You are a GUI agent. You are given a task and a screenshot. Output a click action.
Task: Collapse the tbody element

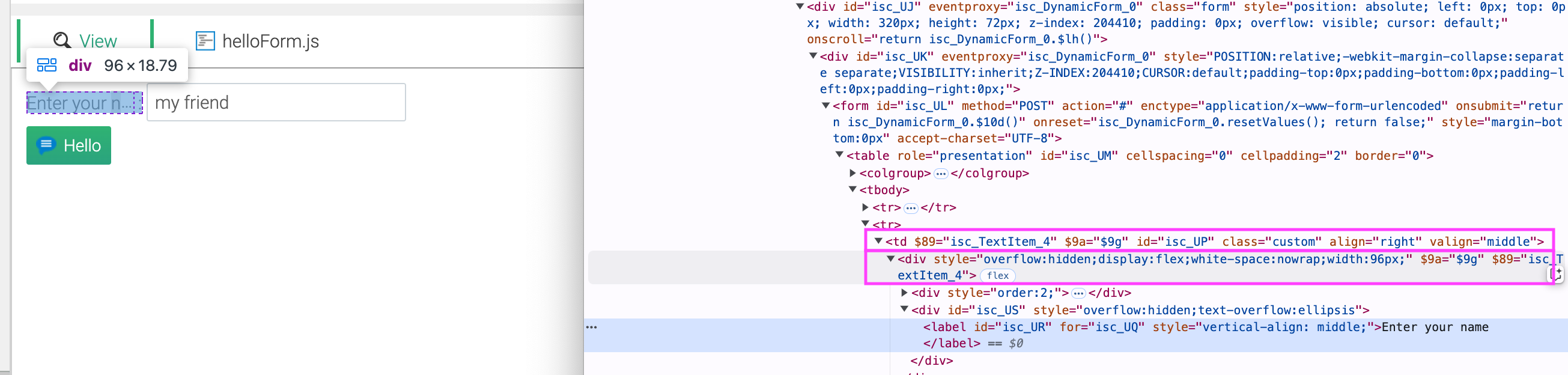tap(852, 189)
